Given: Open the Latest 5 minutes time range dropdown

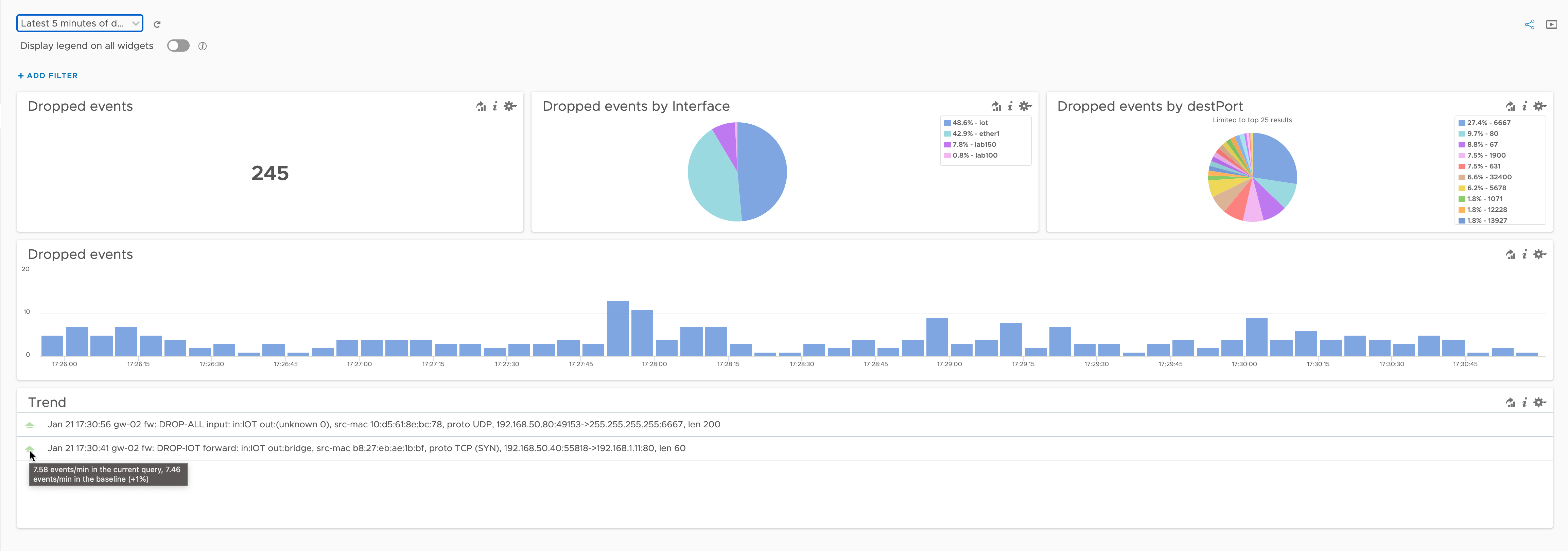Looking at the screenshot, I should (x=80, y=23).
